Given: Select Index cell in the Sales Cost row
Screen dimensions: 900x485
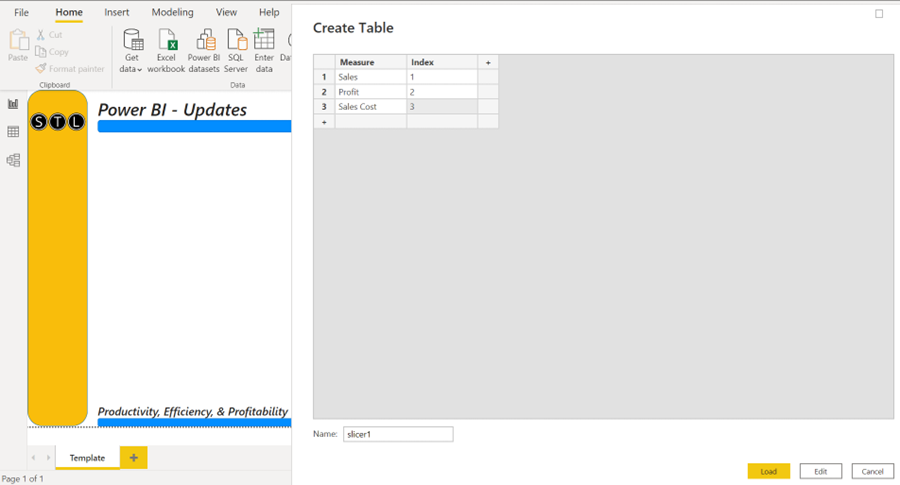Looking at the screenshot, I should pyautogui.click(x=442, y=107).
